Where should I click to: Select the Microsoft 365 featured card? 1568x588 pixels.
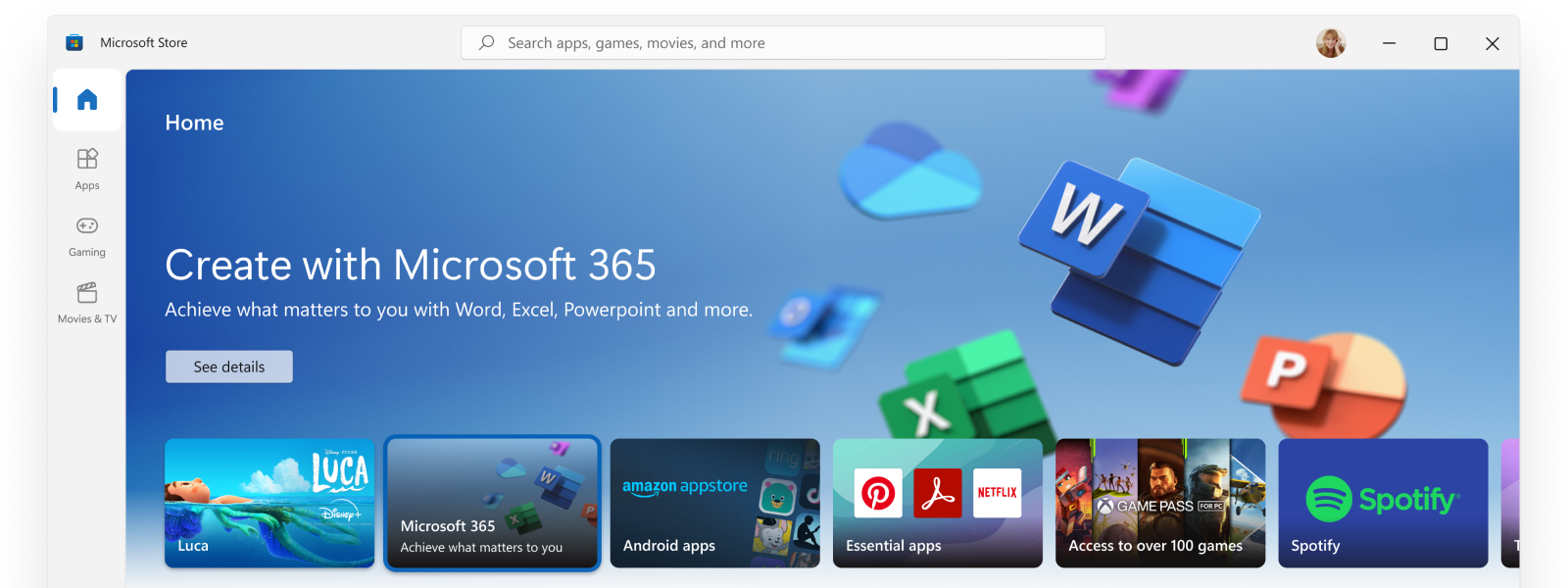492,503
